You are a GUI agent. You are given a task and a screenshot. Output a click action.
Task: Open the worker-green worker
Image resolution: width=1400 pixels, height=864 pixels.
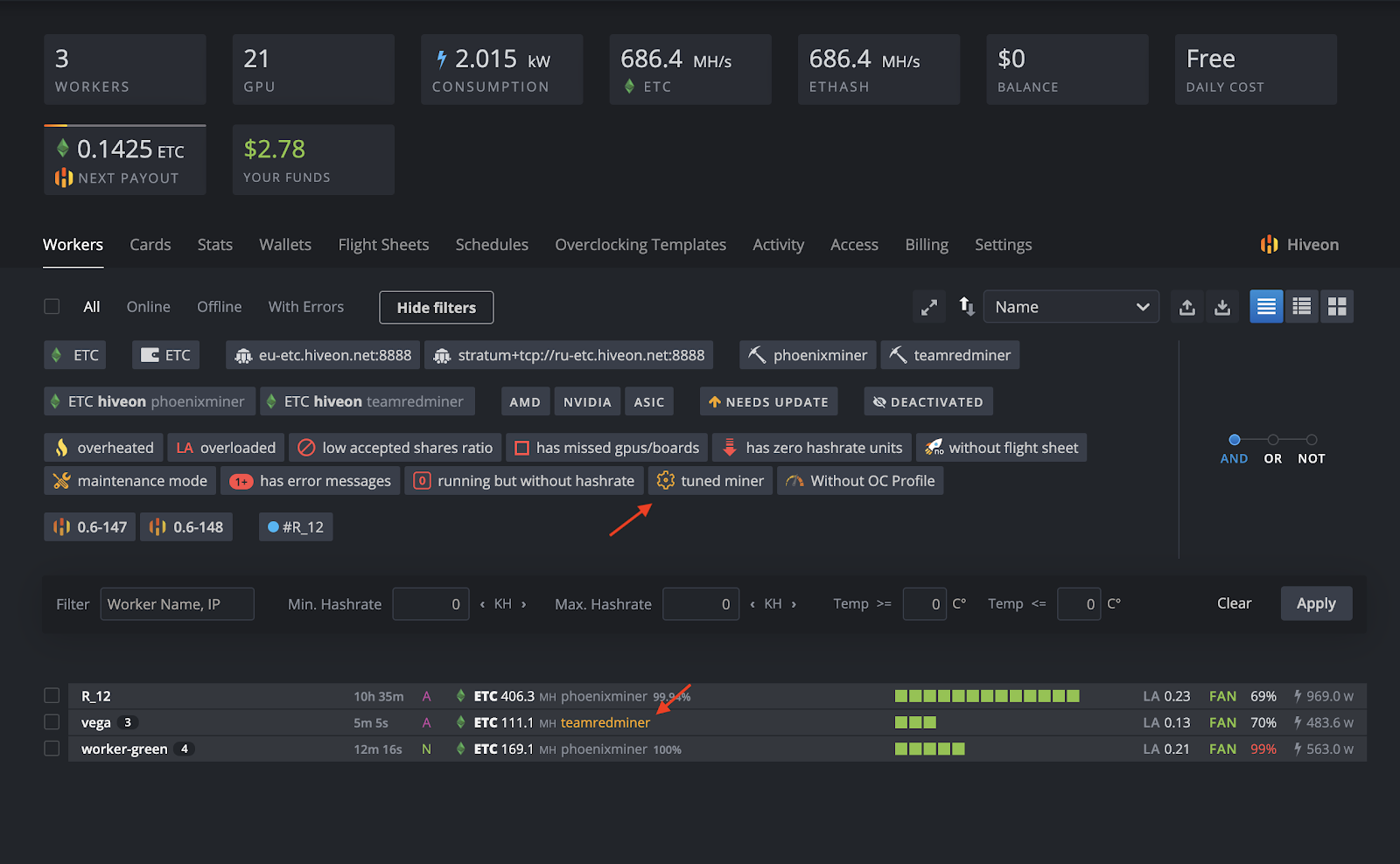tap(124, 749)
